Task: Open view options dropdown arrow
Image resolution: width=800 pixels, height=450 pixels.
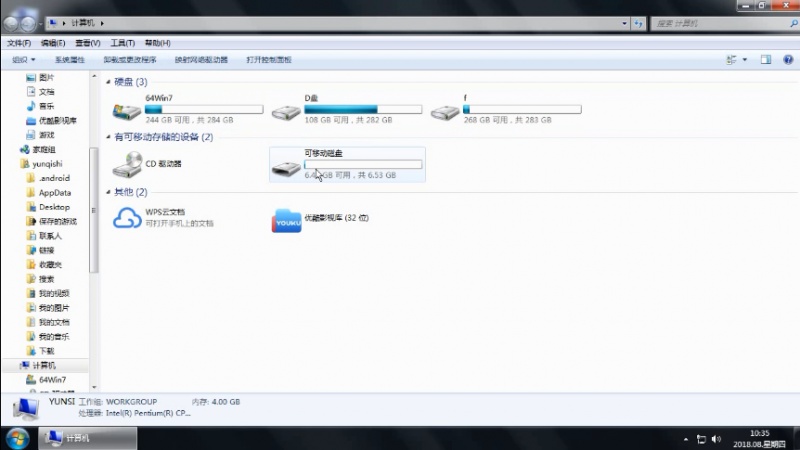Action: (744, 60)
